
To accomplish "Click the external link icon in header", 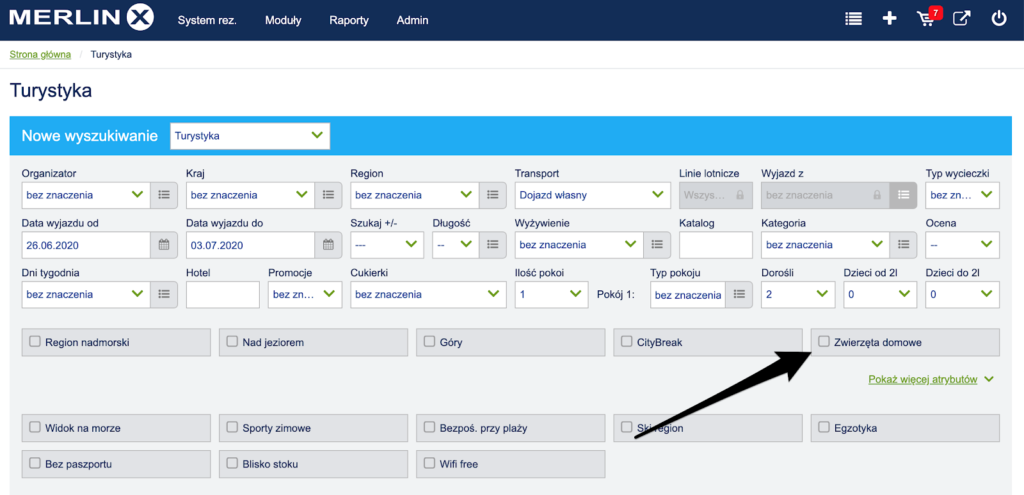I will click(x=961, y=19).
